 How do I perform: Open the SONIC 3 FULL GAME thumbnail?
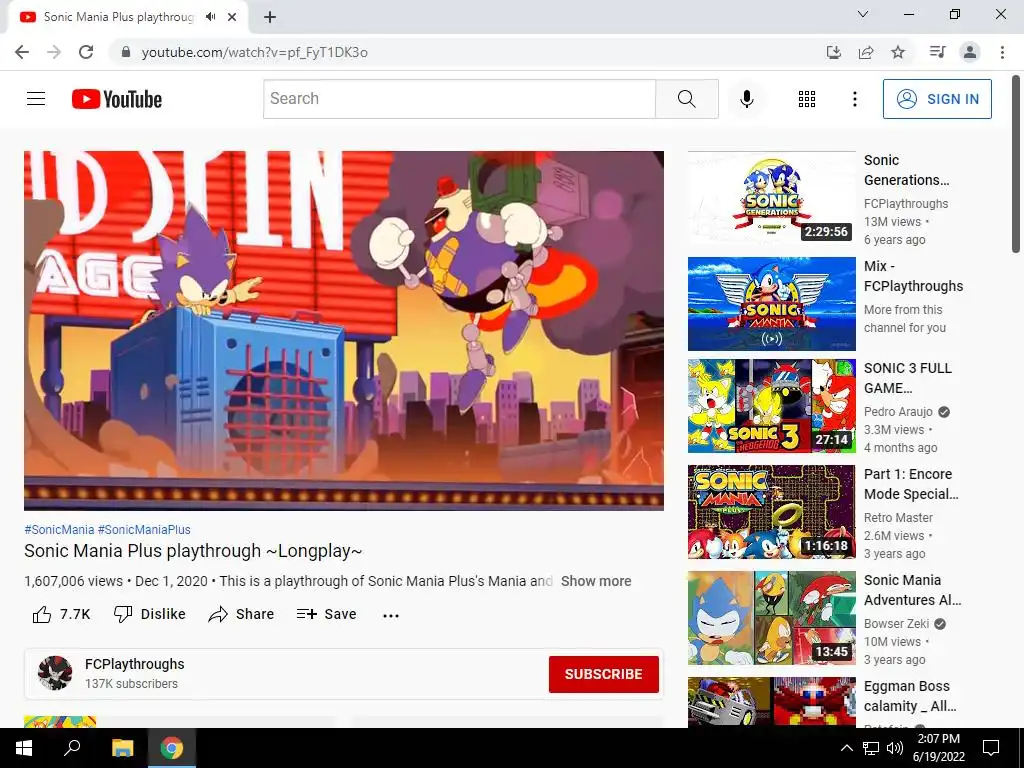771,406
